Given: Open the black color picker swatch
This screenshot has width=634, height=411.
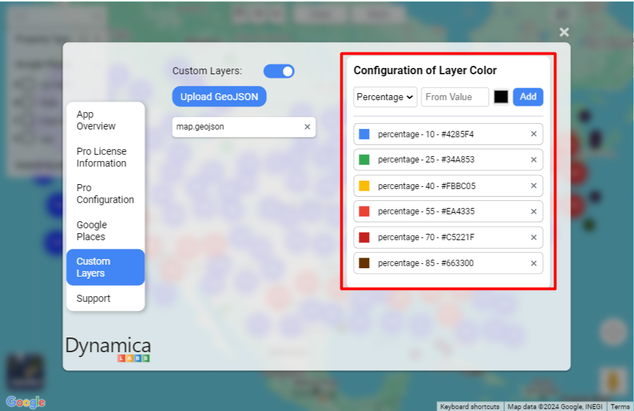Looking at the screenshot, I should click(501, 97).
